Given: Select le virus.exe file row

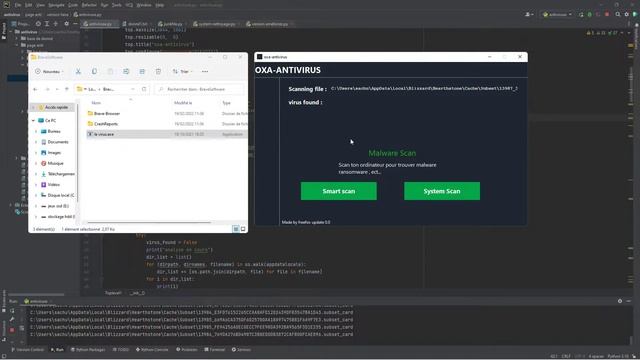Looking at the screenshot, I should pyautogui.click(x=167, y=134).
